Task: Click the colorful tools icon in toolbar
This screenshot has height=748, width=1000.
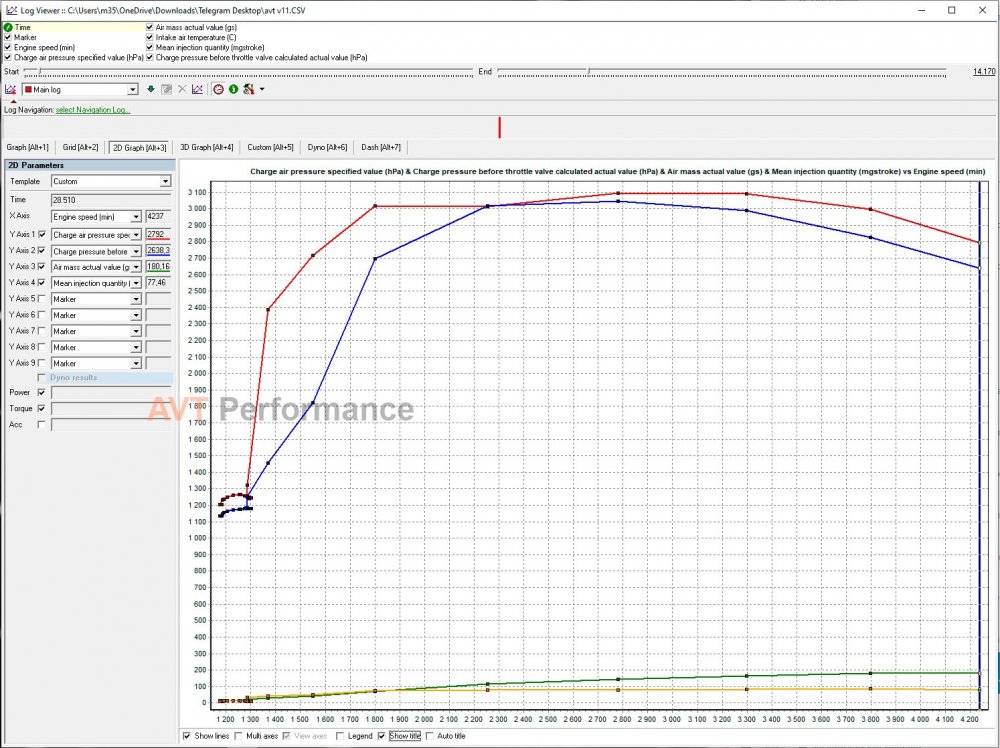Action: (248, 90)
